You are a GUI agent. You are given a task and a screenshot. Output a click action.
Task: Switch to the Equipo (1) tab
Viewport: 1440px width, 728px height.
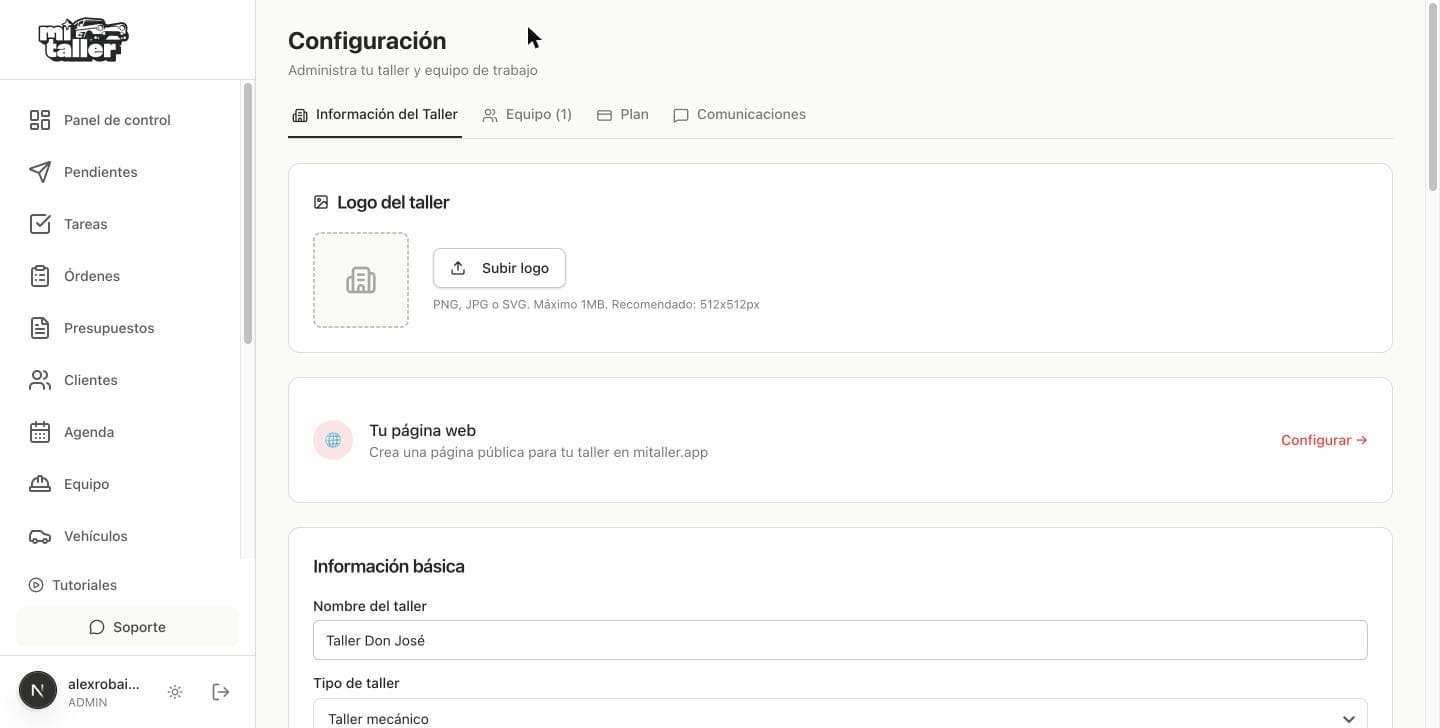[527, 115]
